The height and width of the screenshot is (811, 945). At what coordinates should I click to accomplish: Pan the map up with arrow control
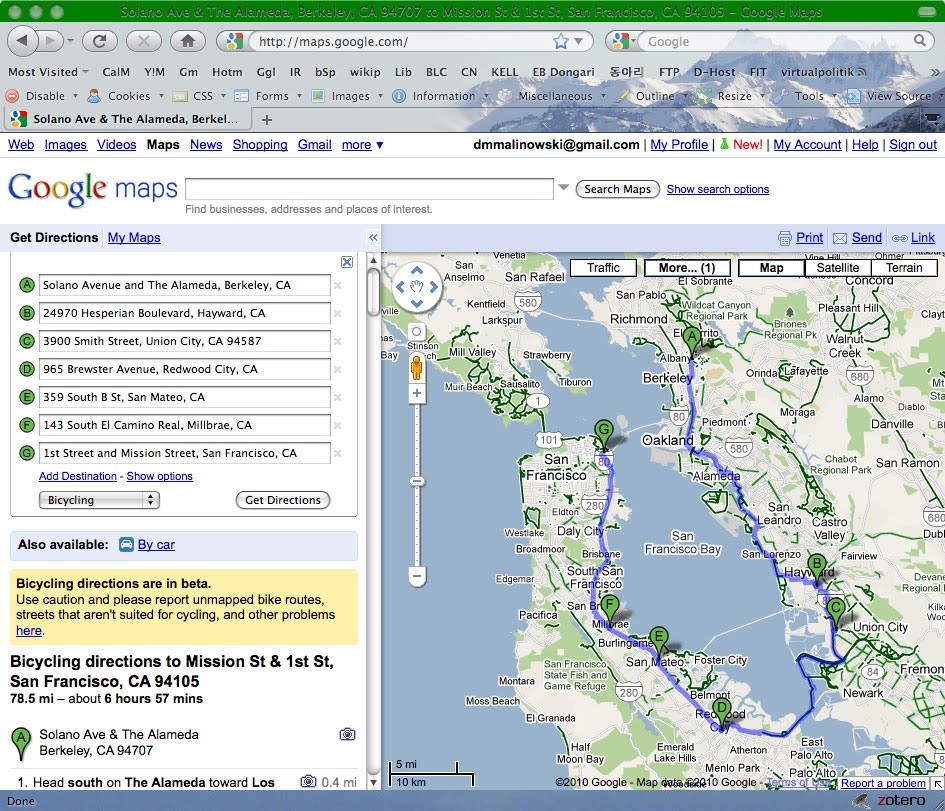[x=416, y=270]
